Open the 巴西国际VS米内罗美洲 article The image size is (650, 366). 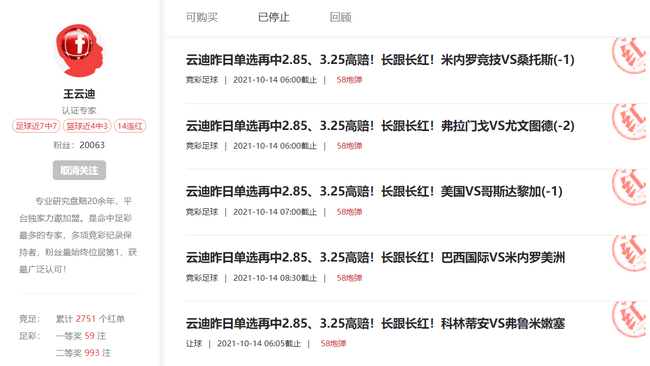pyautogui.click(x=375, y=258)
